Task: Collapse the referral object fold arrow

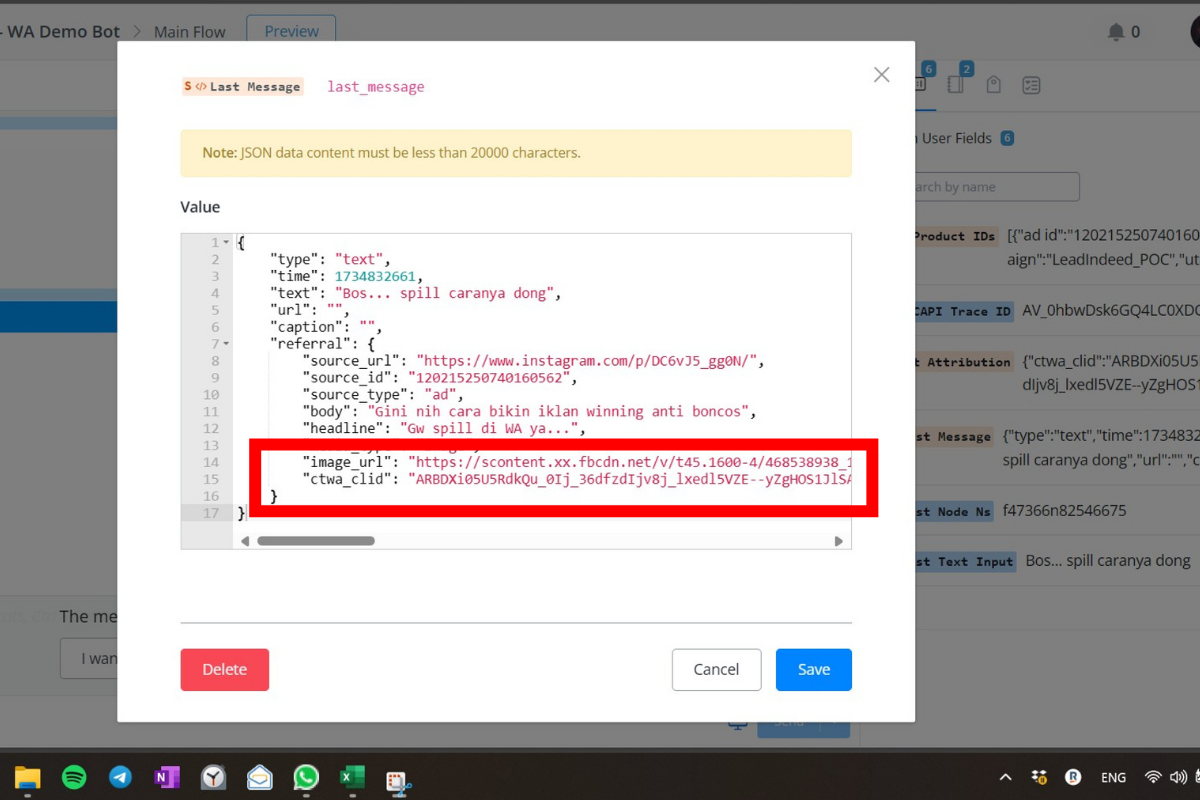Action: coord(227,344)
